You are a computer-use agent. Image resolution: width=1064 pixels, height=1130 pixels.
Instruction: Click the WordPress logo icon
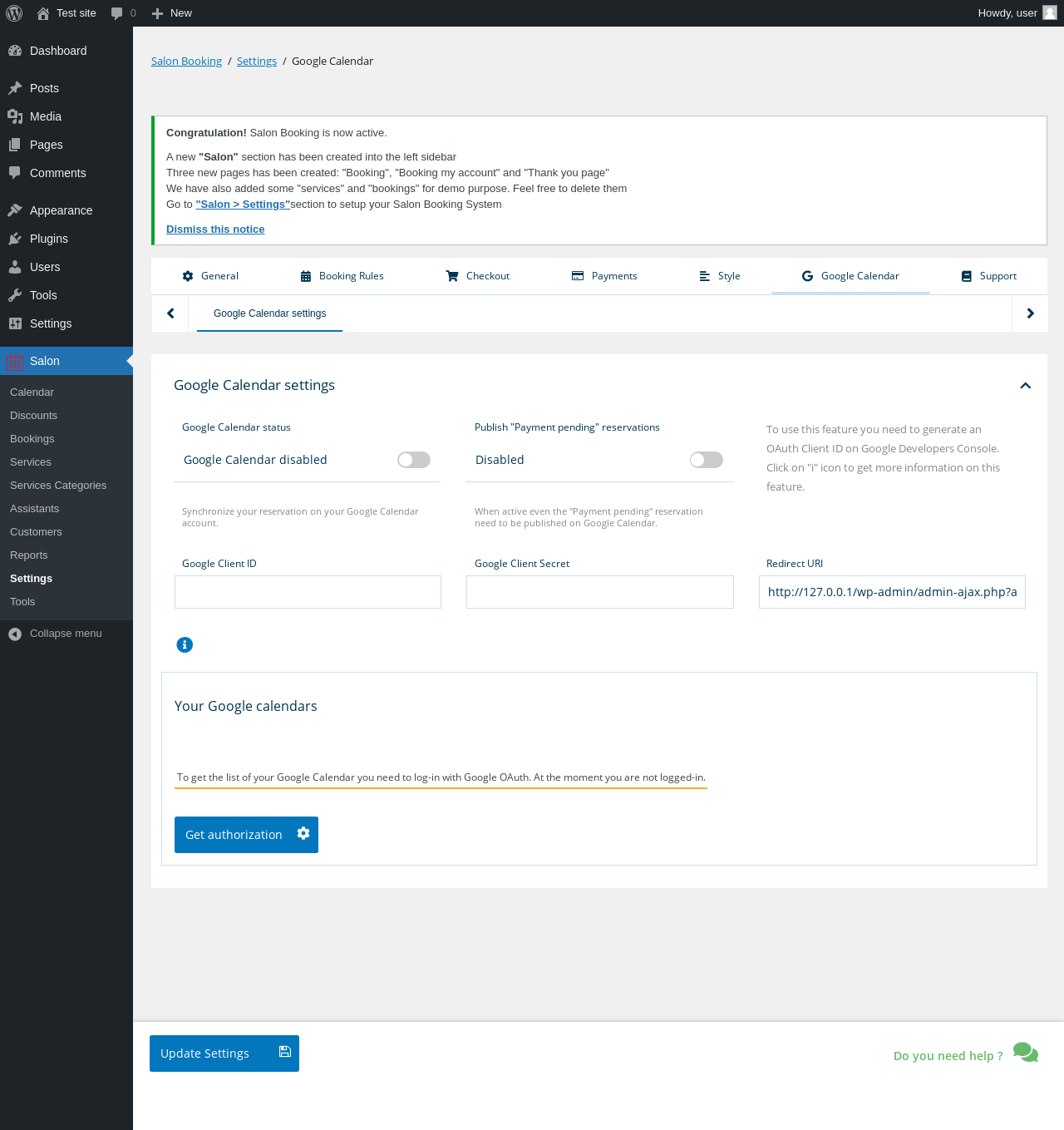point(14,13)
